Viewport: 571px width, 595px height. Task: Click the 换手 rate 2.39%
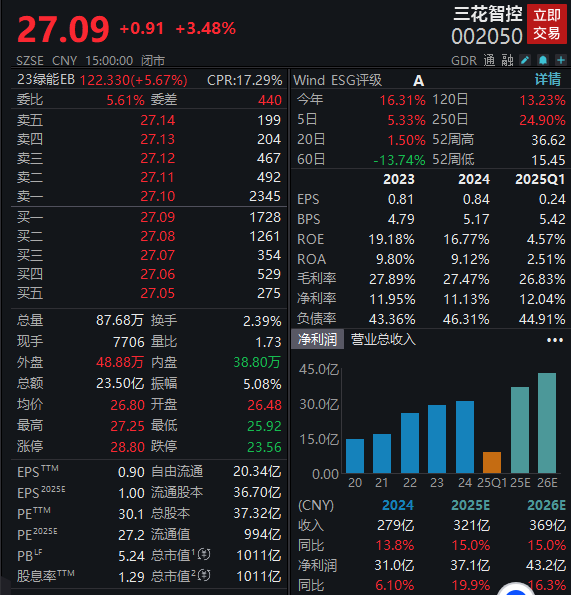[x=262, y=321]
